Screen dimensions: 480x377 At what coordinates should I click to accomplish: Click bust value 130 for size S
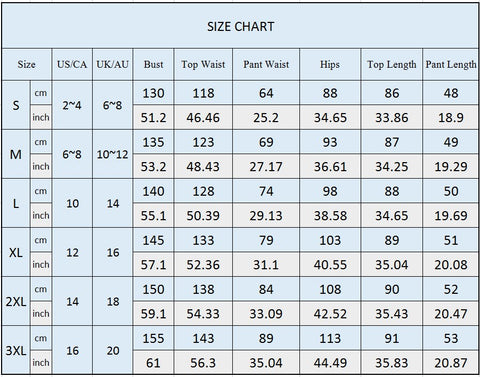tap(153, 93)
